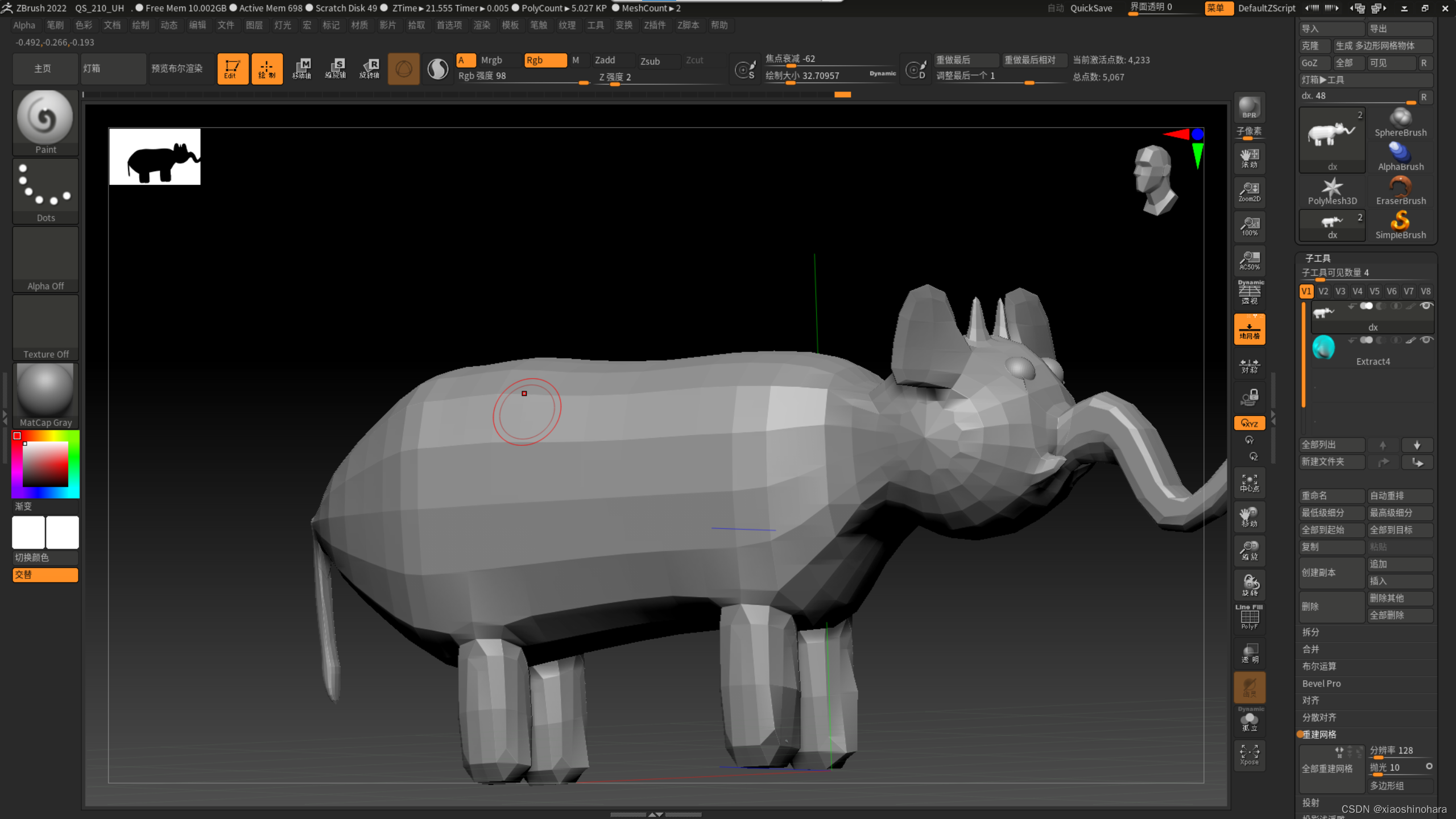This screenshot has height=819, width=1456.
Task: Click the Xpose icon
Action: pos(1249,755)
